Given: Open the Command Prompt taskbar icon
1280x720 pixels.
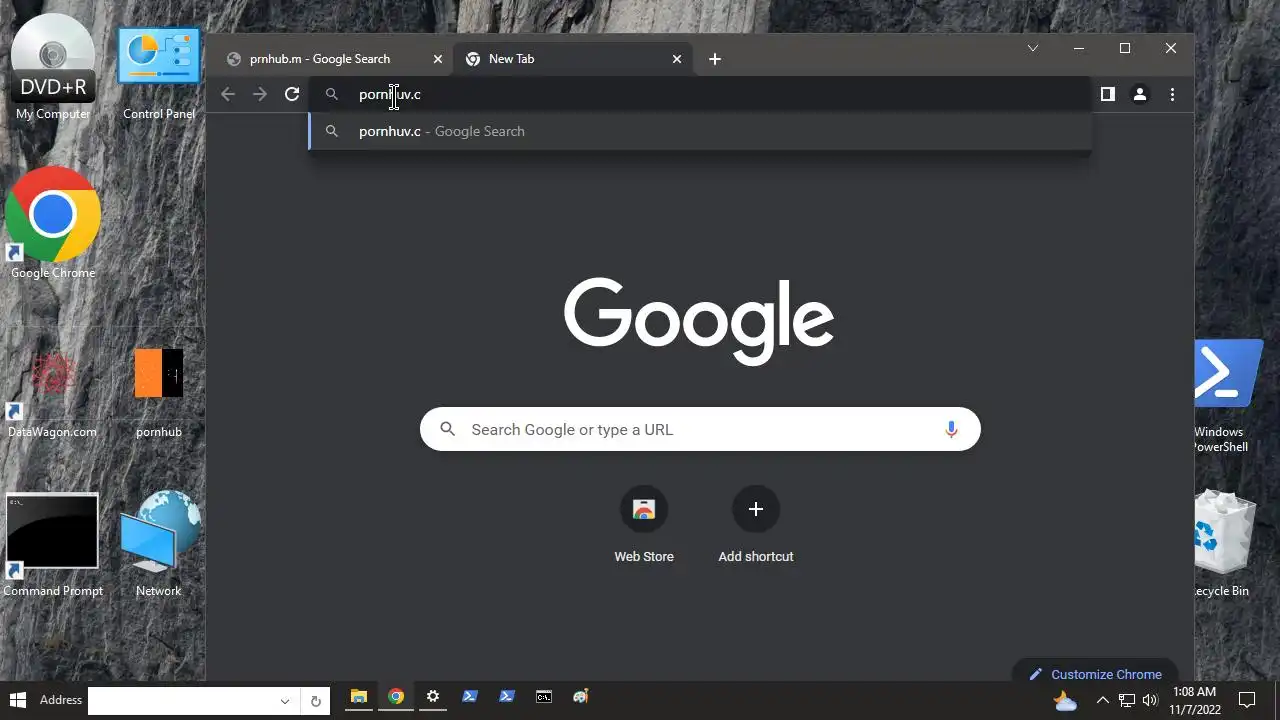Looking at the screenshot, I should pos(544,697).
